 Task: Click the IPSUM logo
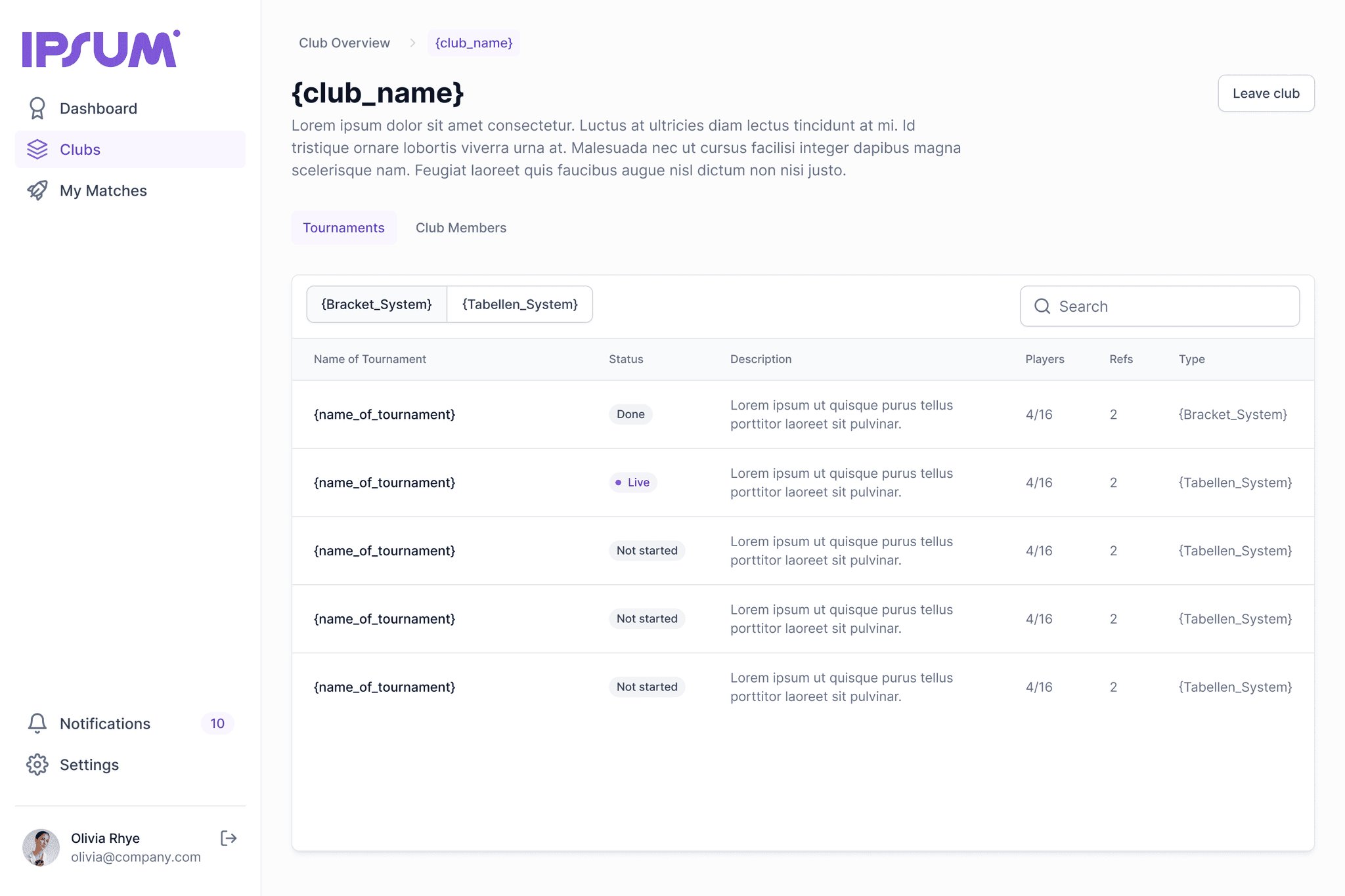pyautogui.click(x=100, y=49)
